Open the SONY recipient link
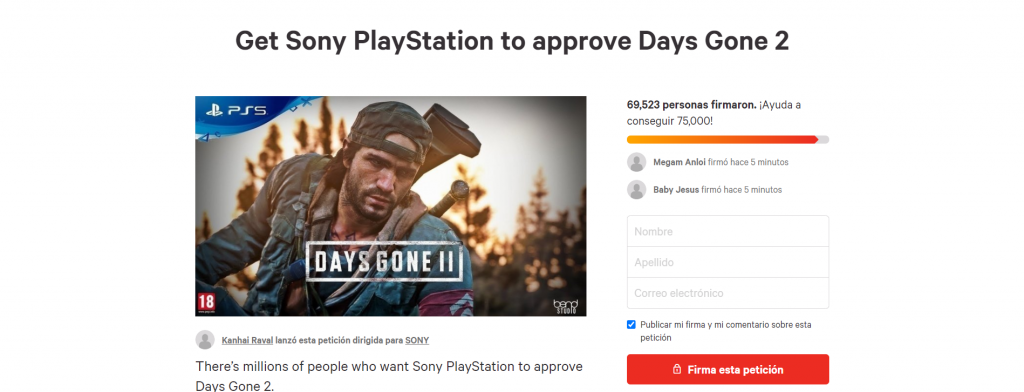Viewport: 1024px width, 392px height. click(417, 340)
